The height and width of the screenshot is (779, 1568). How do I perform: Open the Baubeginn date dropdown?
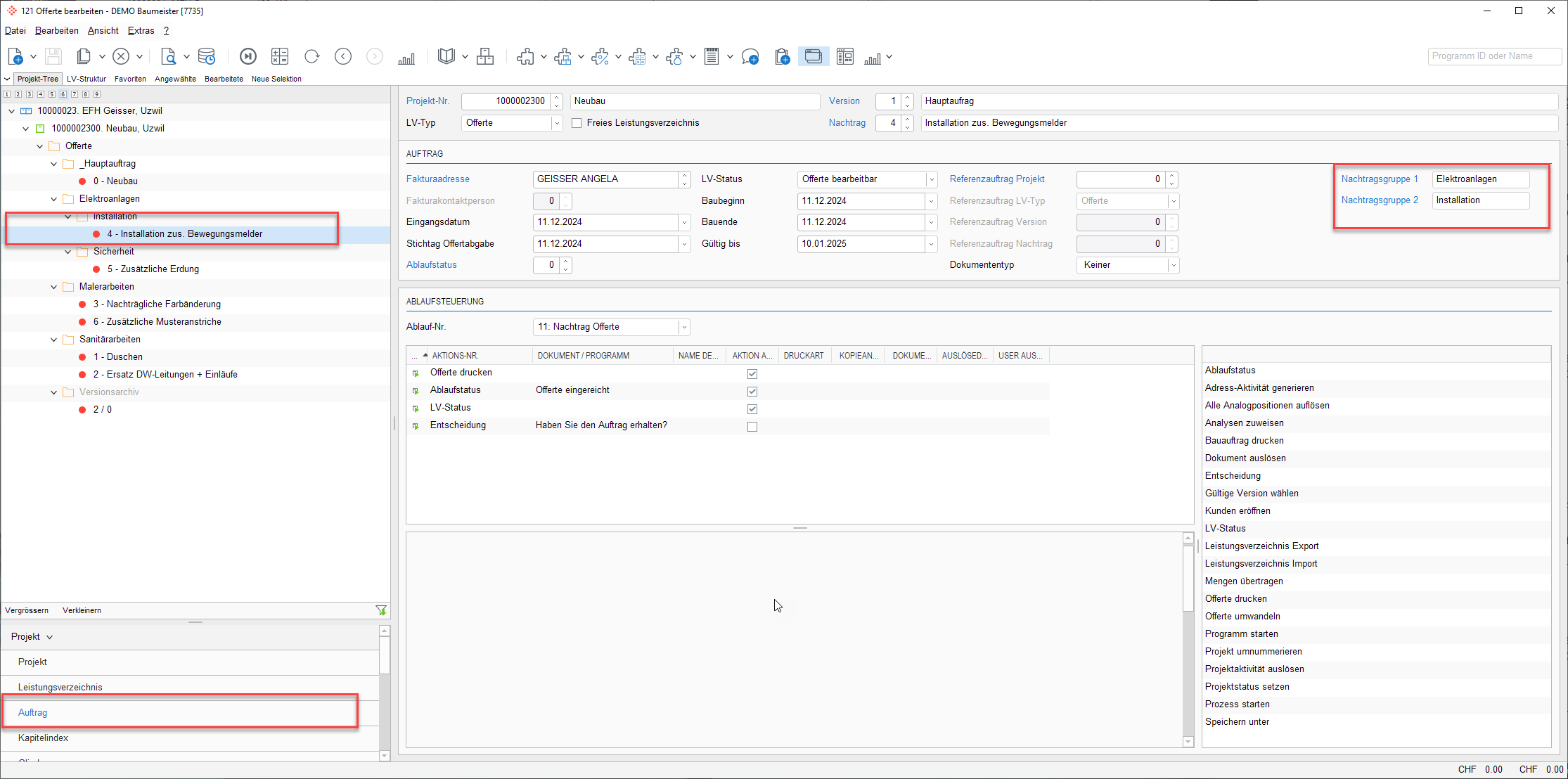(932, 201)
